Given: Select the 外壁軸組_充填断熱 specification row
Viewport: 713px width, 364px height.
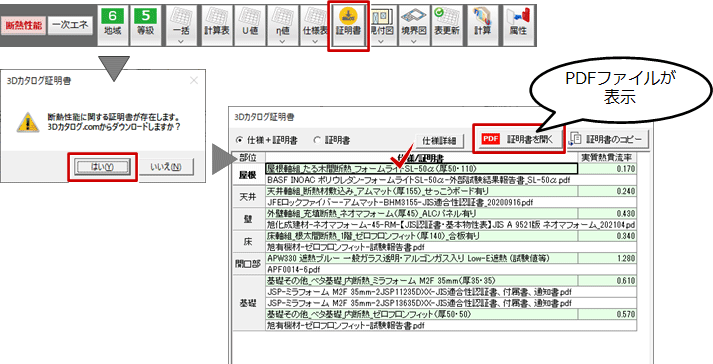Looking at the screenshot, I should click(x=422, y=213).
